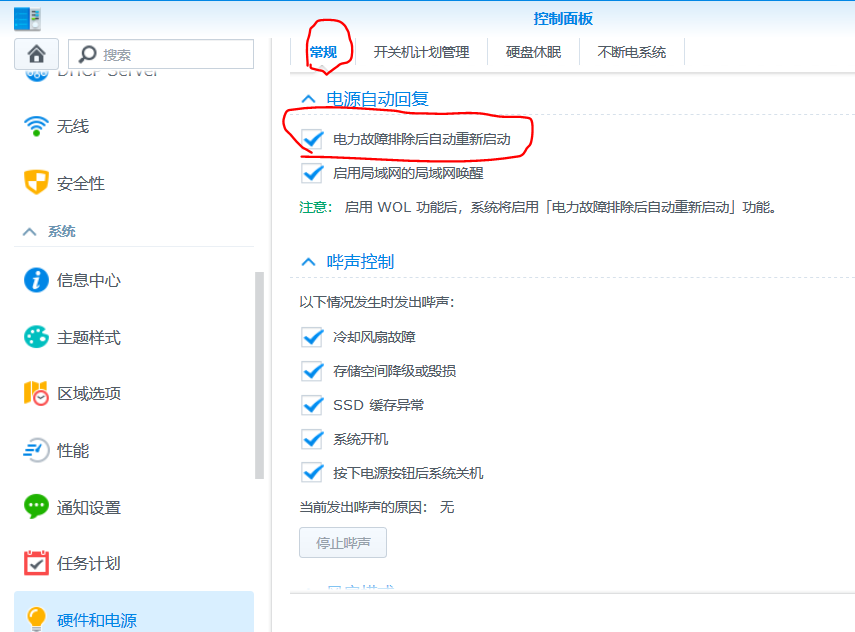Open the 主题样式 palette icon
This screenshot has height=632, width=855.
[x=37, y=337]
